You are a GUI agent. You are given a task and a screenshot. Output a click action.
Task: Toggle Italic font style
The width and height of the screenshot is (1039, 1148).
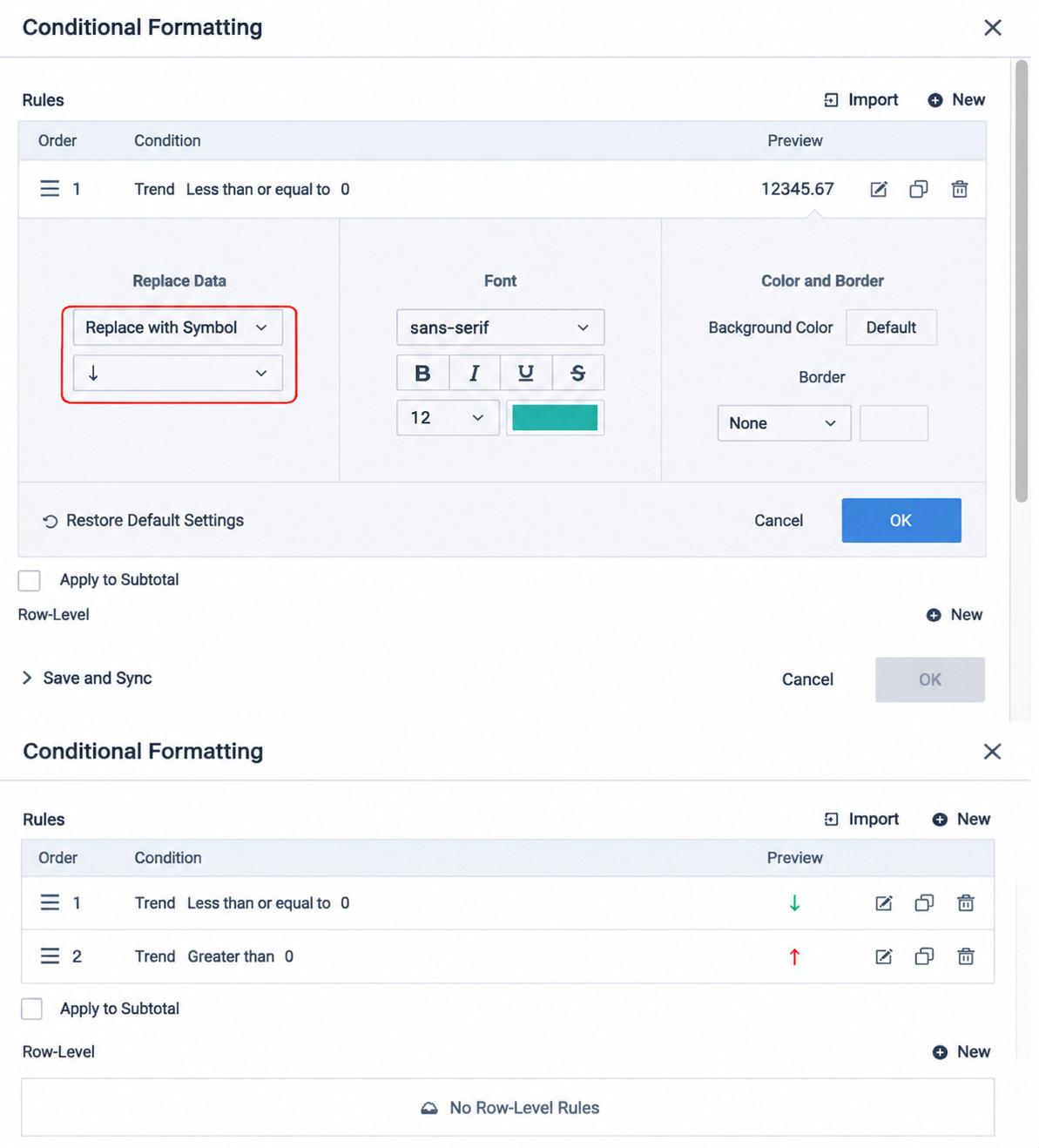tap(475, 373)
